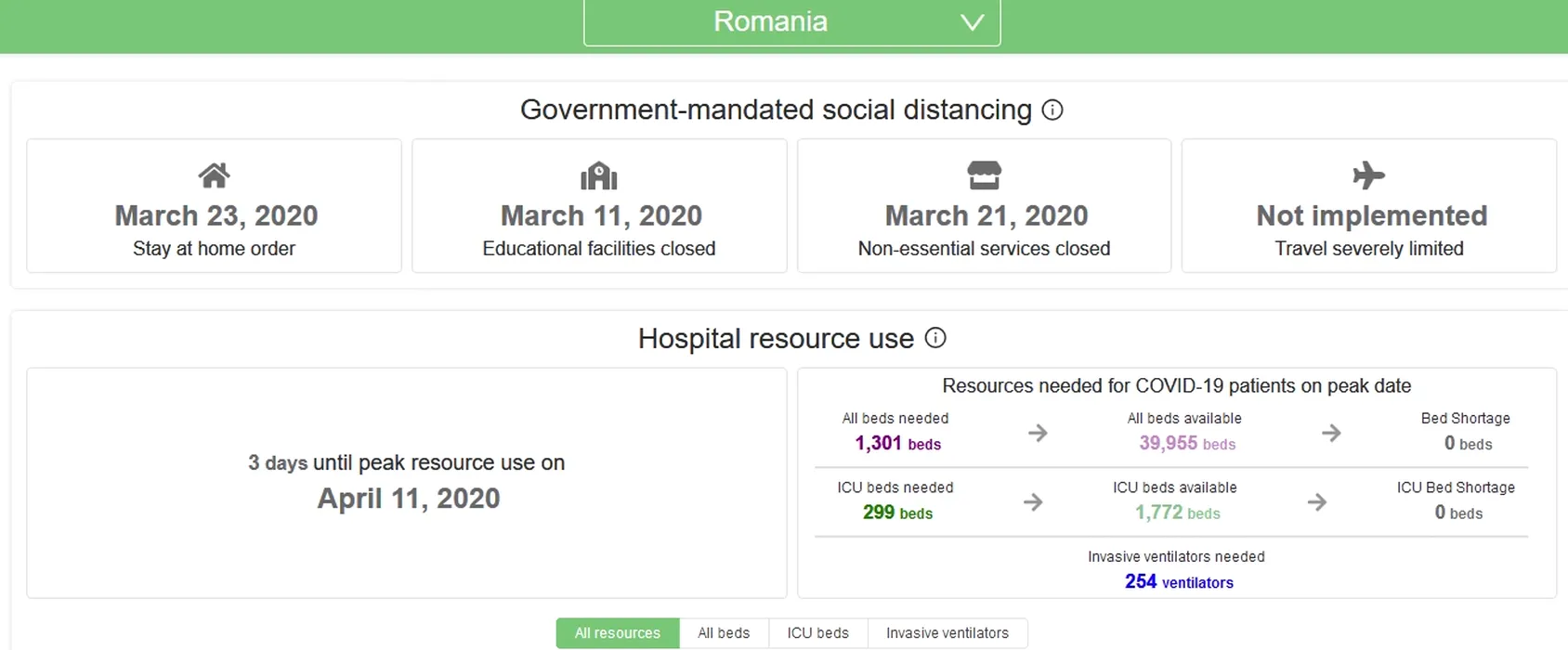Switch to the ICU beds tab

pyautogui.click(x=817, y=633)
